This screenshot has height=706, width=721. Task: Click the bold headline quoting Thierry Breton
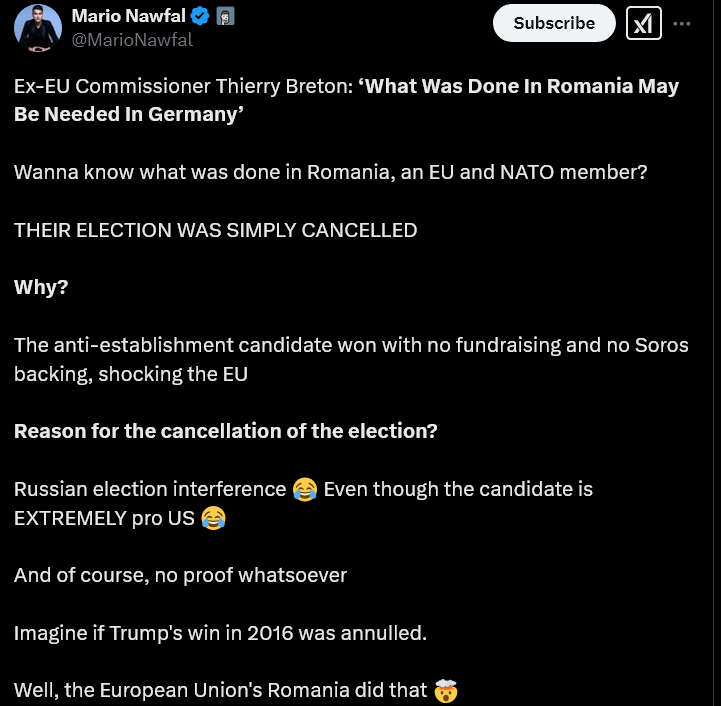tap(346, 100)
